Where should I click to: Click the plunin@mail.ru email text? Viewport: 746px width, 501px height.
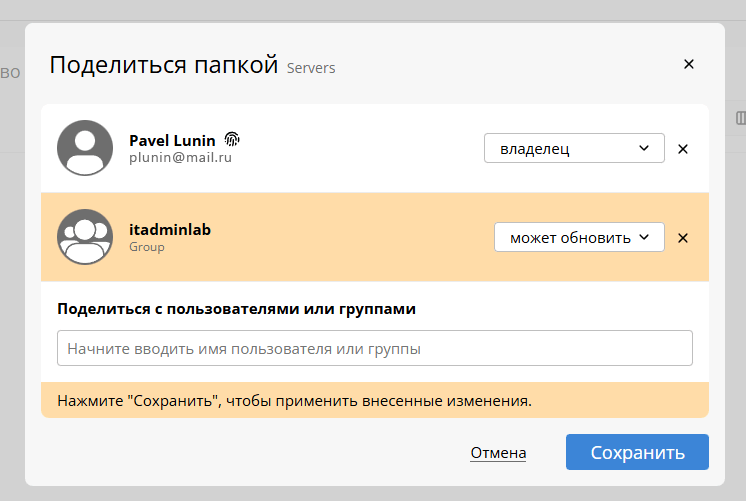[180, 157]
